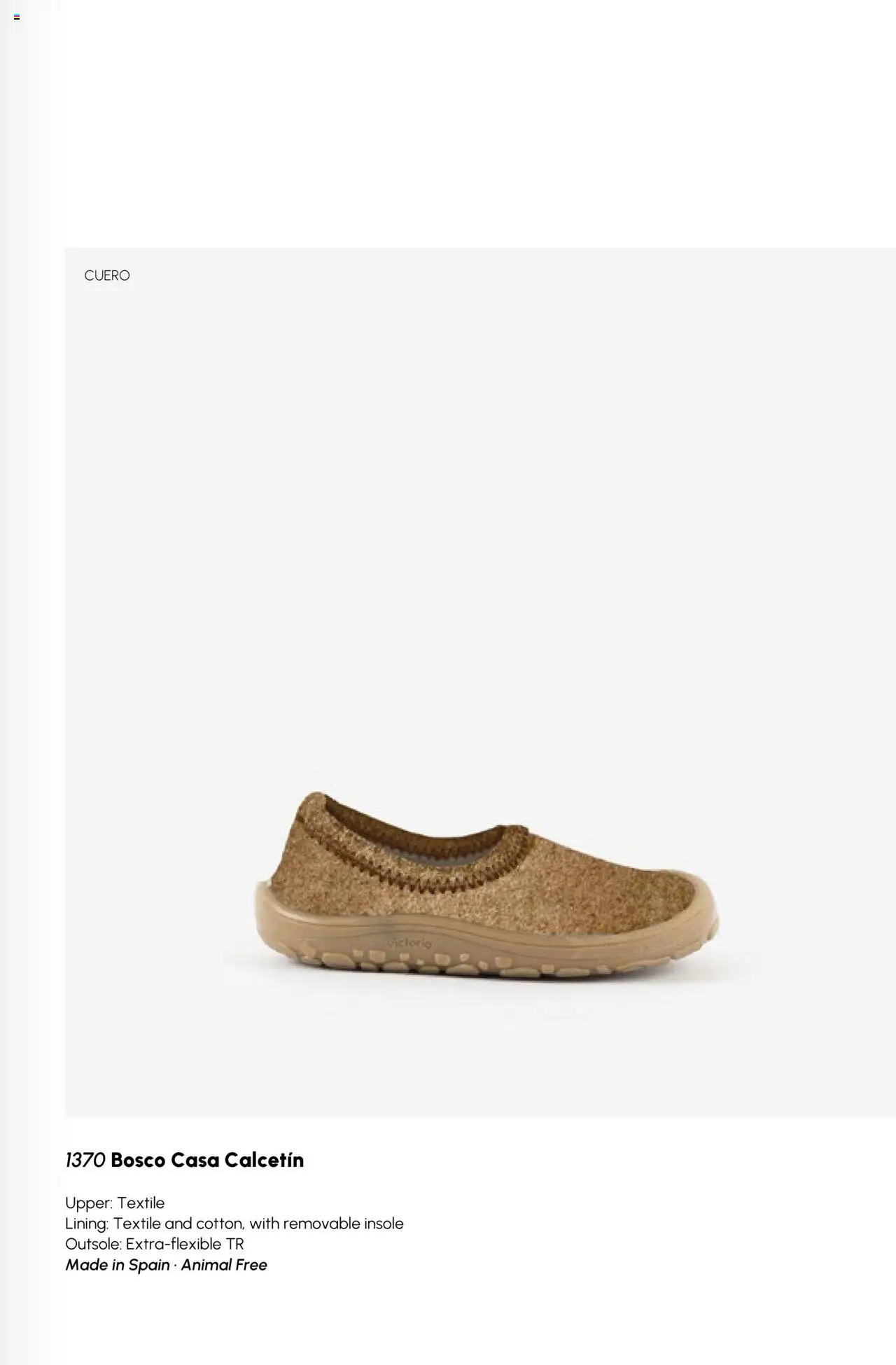896x1365 pixels.
Task: Select the model number 1370
Action: coord(85,1160)
